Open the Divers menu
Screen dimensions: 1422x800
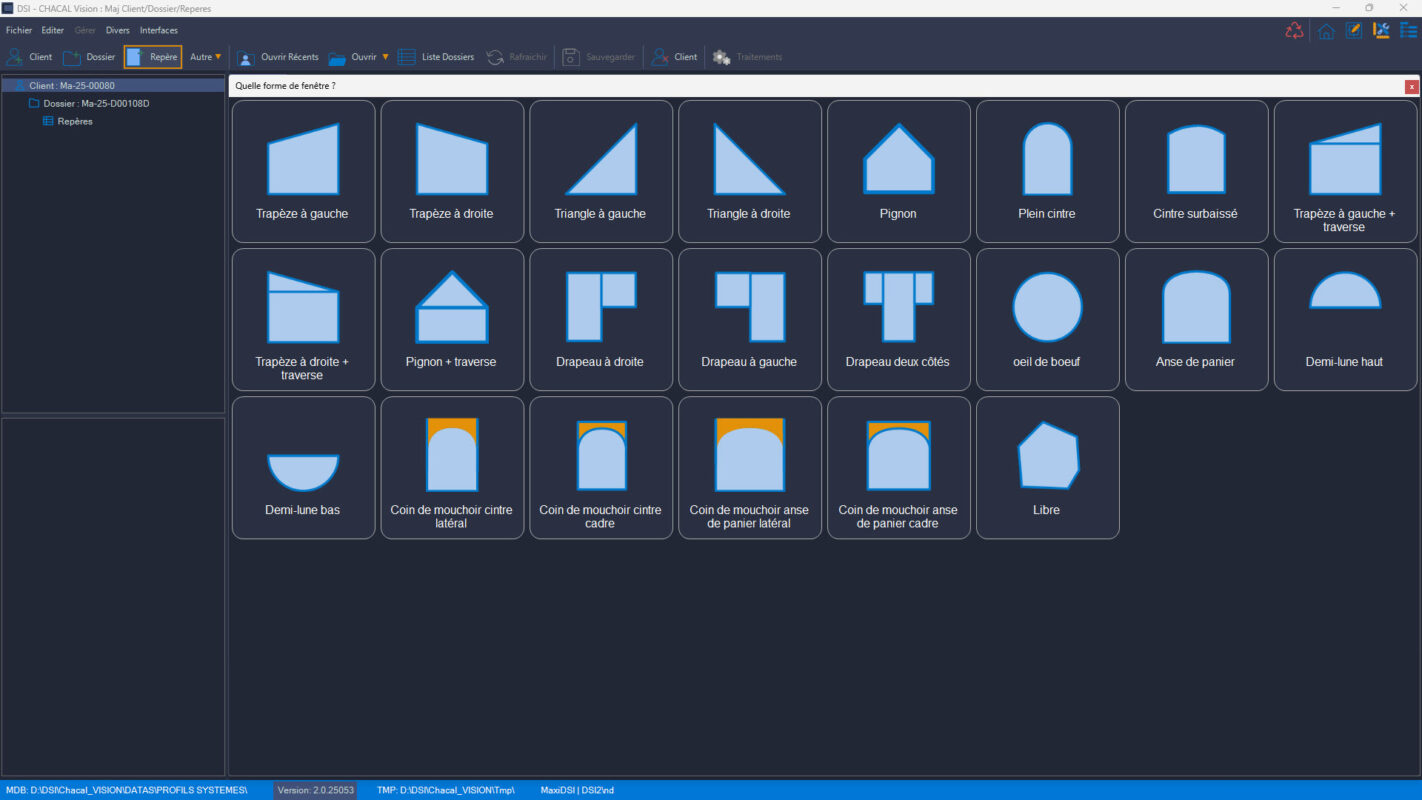[118, 30]
